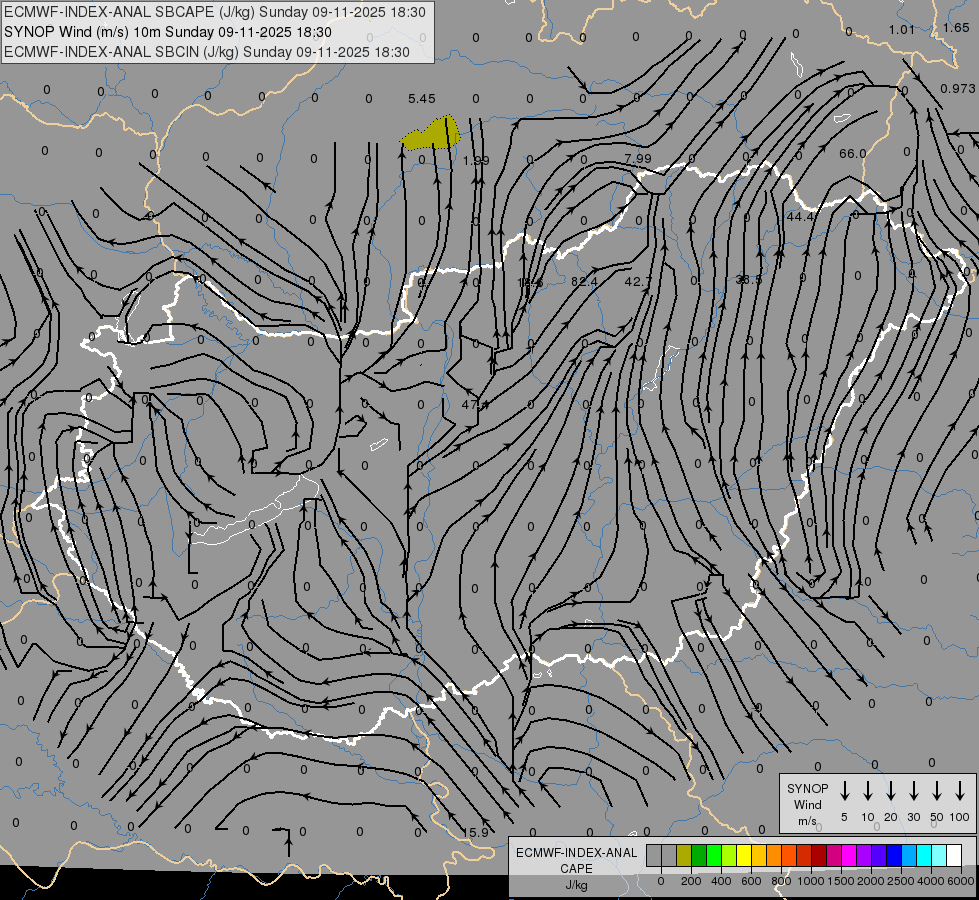This screenshot has height=900, width=979.
Task: Click the 47.4 CAPE value on the map
Action: click(475, 405)
